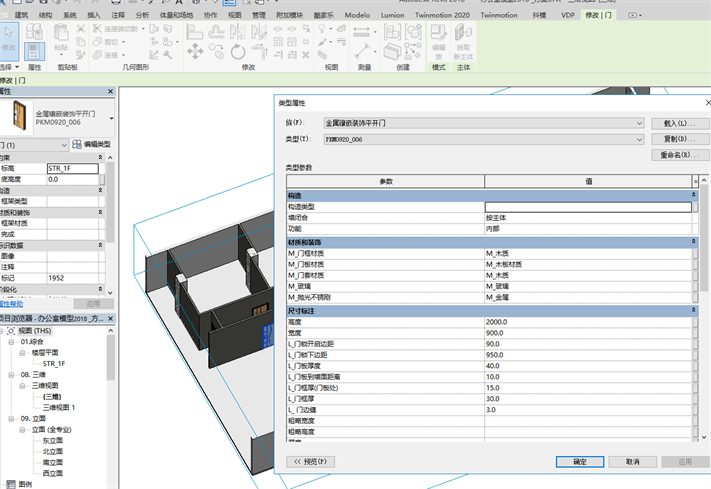Toggle the Properties palette ribbon icon

[34, 51]
